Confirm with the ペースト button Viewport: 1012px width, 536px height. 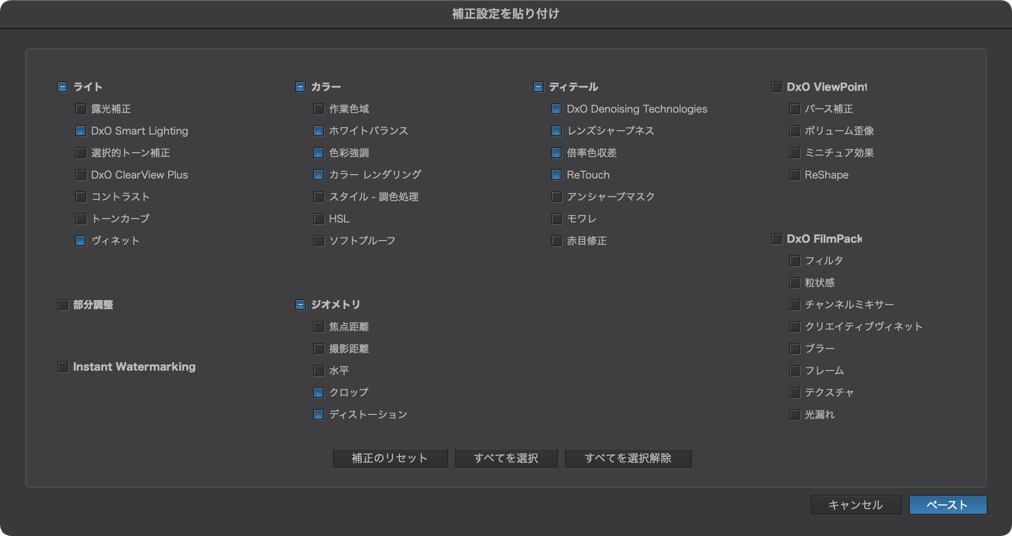pos(947,505)
